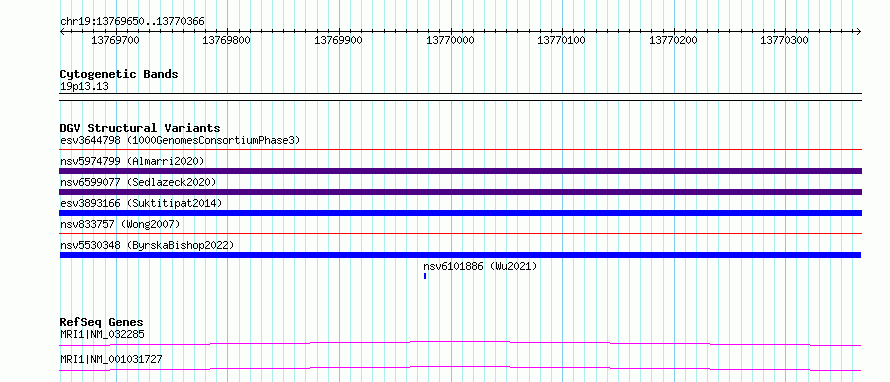Open variant nsv6101886 (Wu2021)
Image resolution: width=890 pixels, height=382 pixels.
pos(480,266)
